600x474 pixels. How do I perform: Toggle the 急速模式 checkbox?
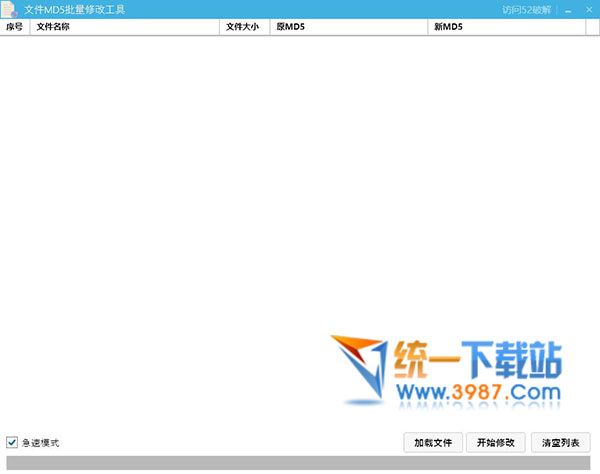[x=12, y=443]
